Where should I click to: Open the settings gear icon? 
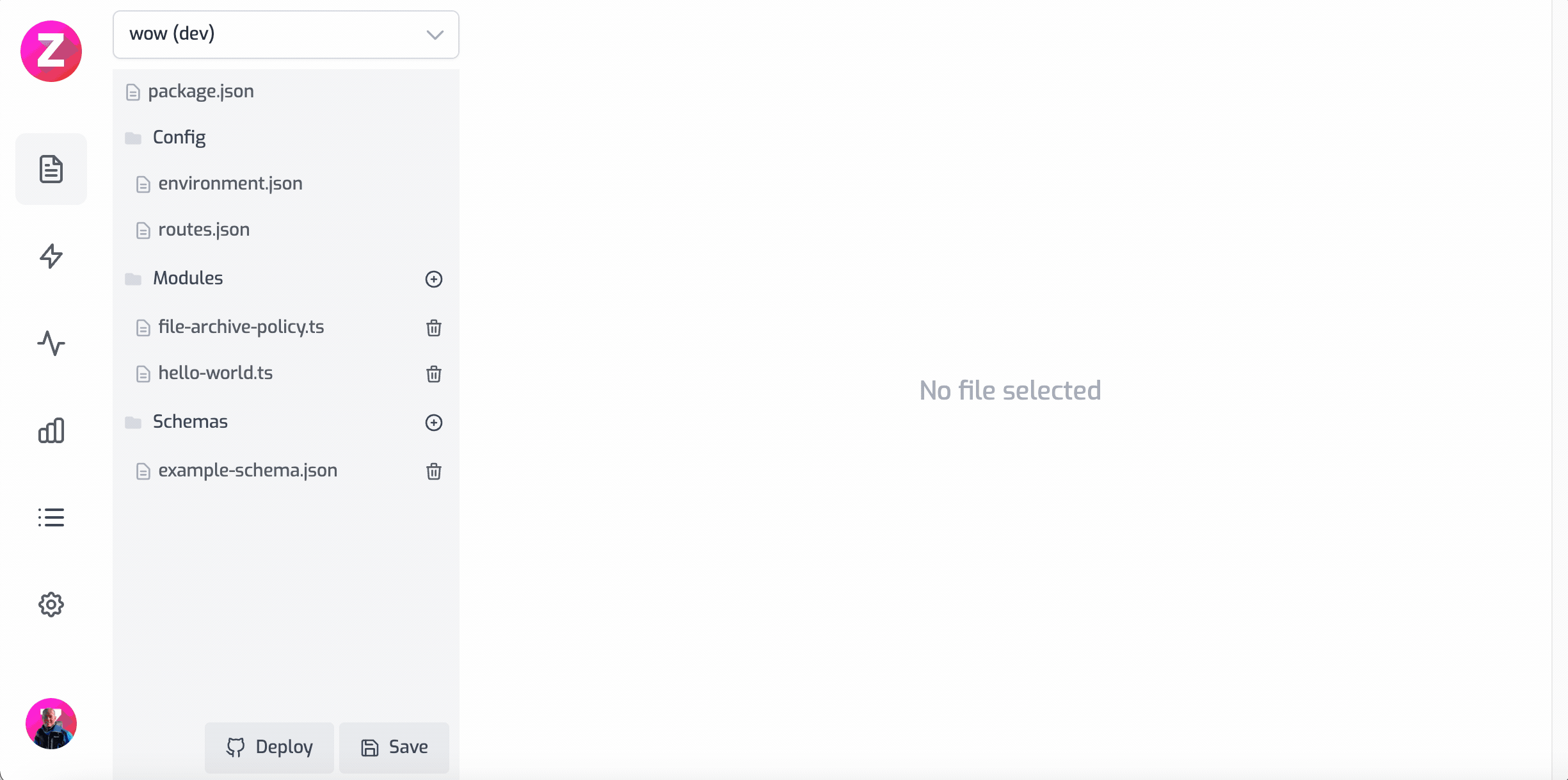click(51, 605)
